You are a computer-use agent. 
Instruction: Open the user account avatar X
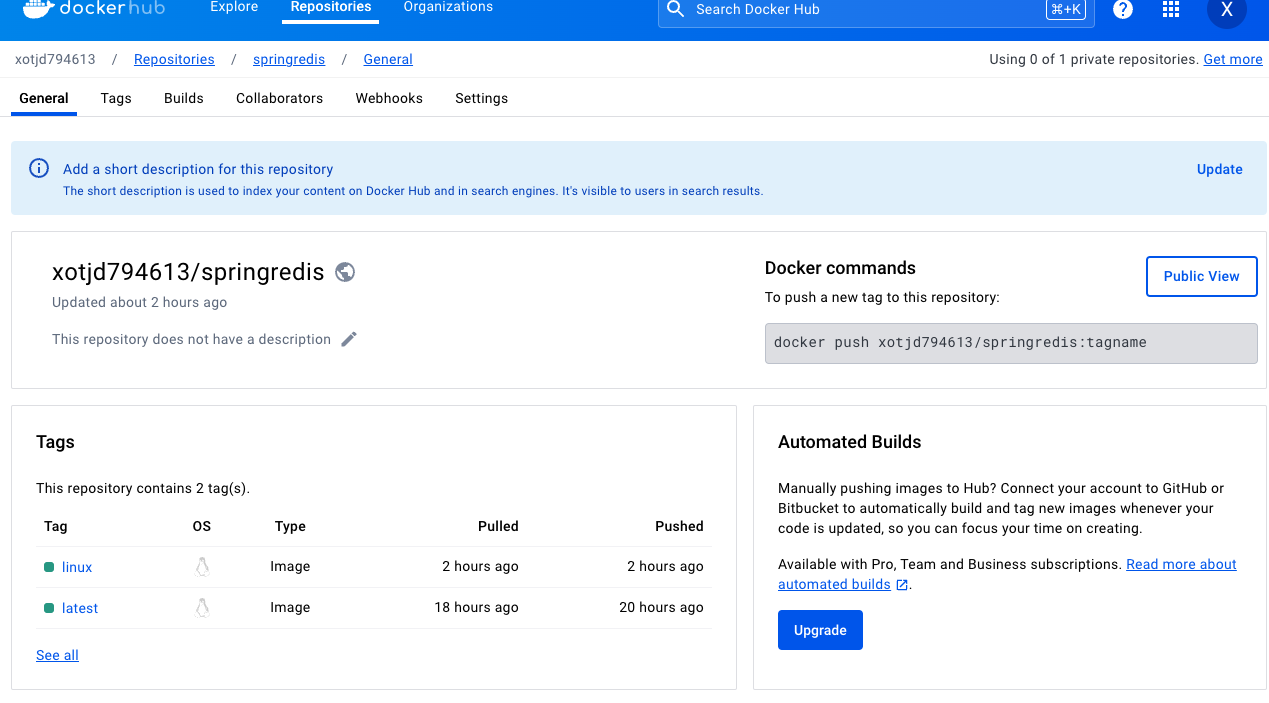[1226, 9]
